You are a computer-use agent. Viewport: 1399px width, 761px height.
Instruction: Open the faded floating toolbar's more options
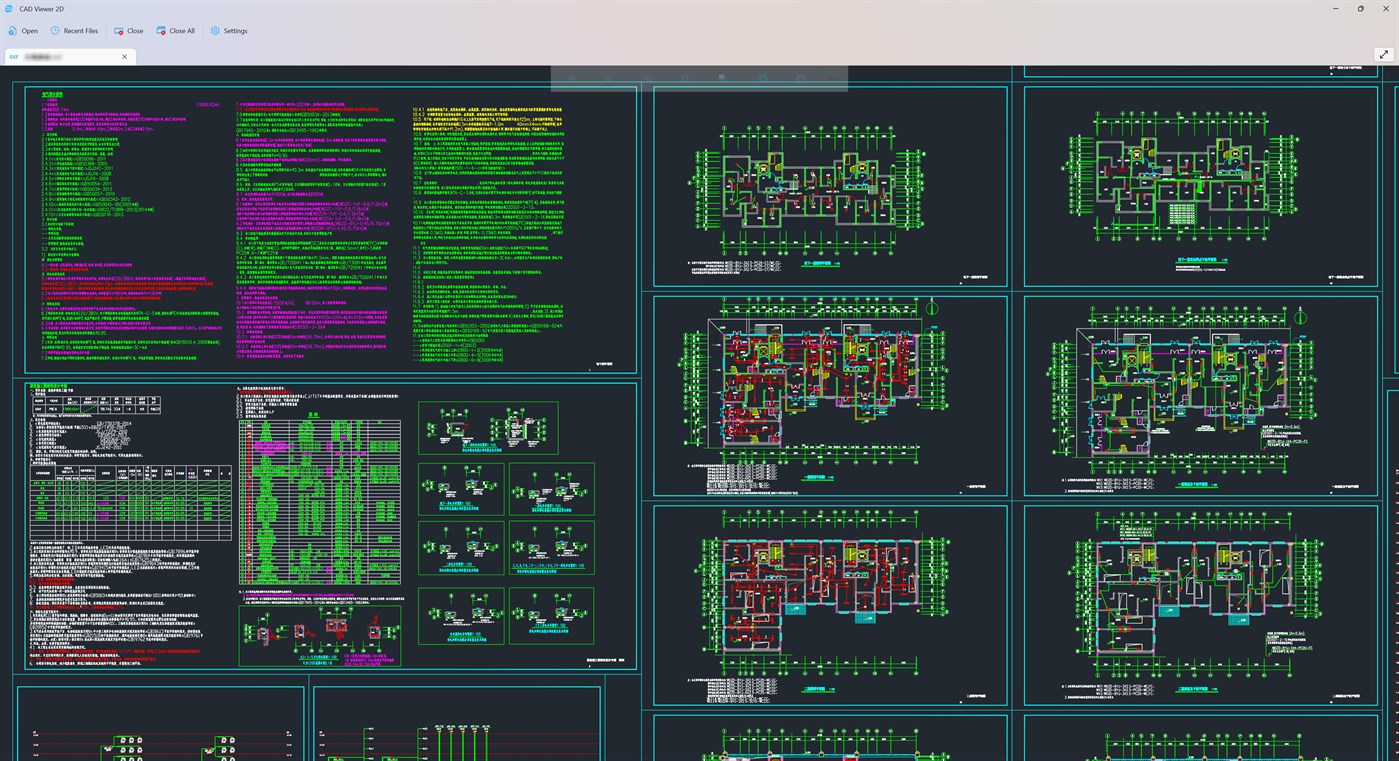pyautogui.click(x=833, y=79)
